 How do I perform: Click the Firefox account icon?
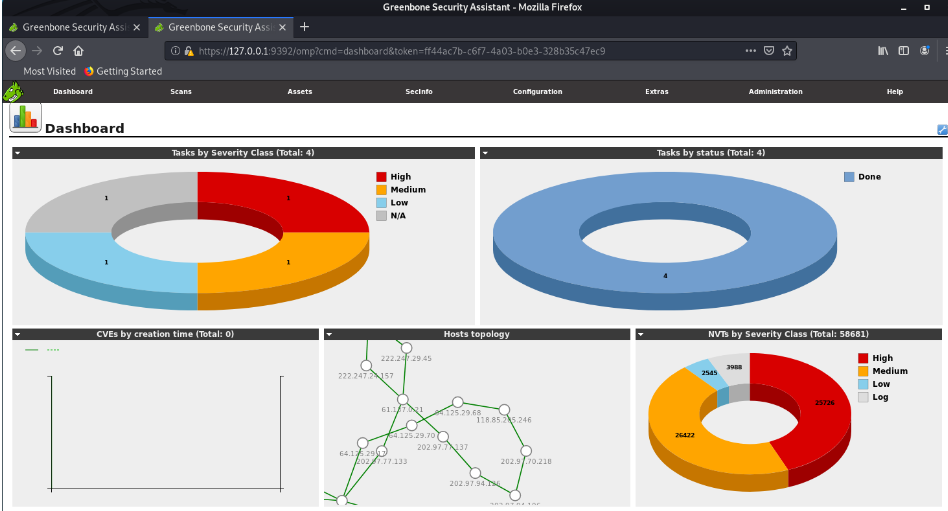(x=924, y=51)
